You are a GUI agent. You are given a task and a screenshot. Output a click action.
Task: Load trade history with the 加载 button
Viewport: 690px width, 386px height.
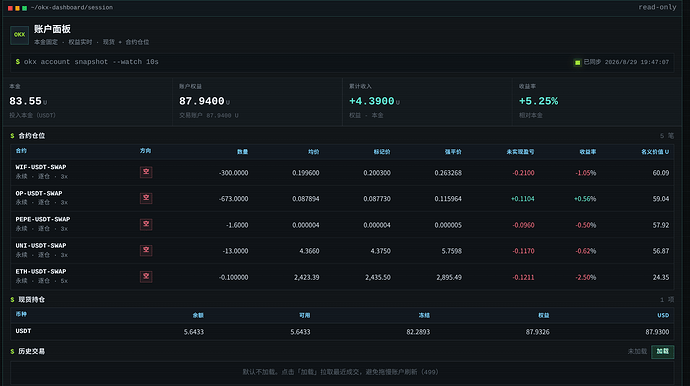tap(662, 351)
